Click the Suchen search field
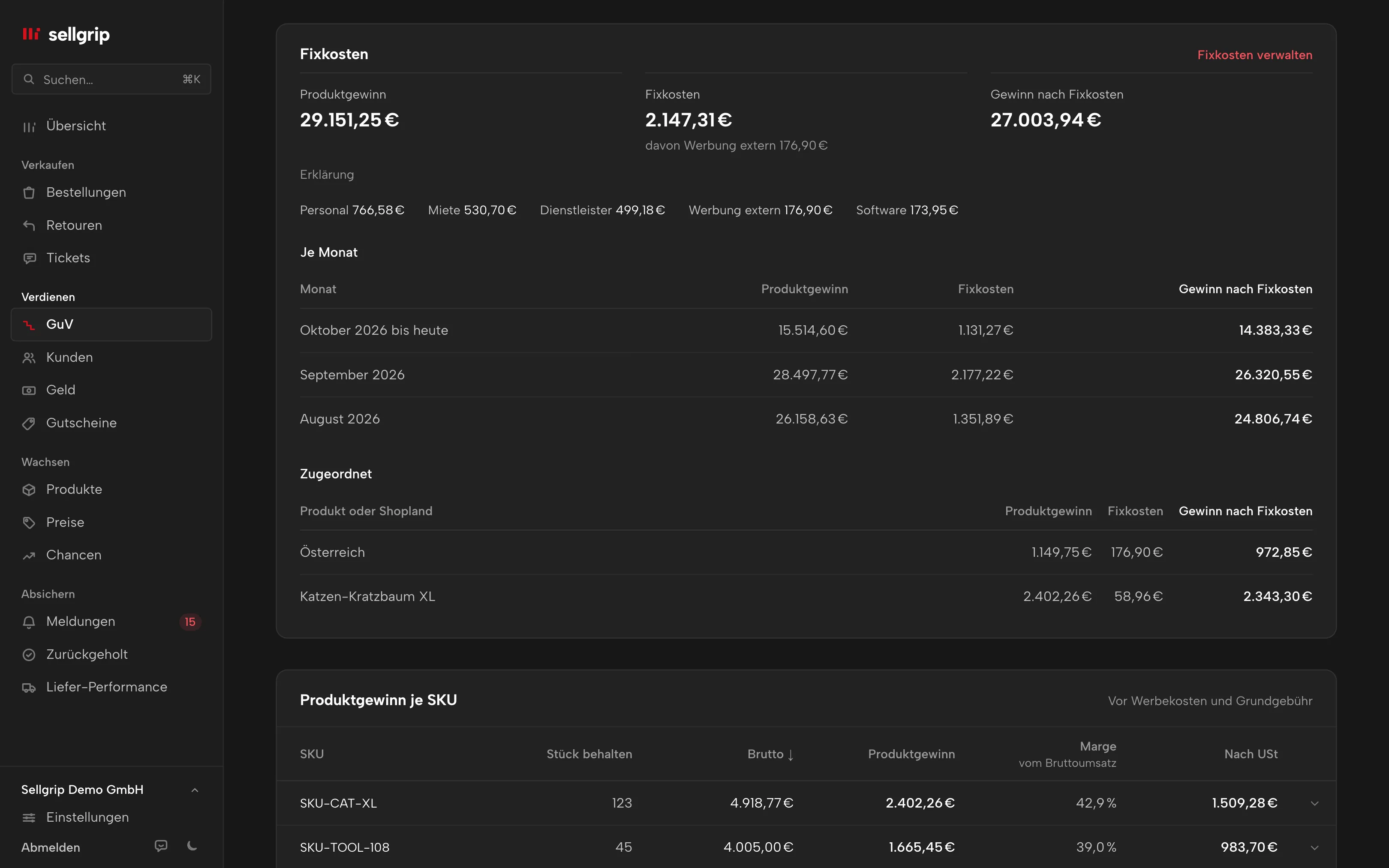1389x868 pixels. [x=111, y=79]
